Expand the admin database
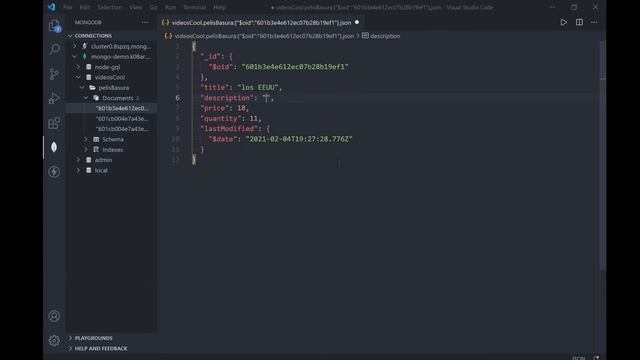The width and height of the screenshot is (640, 360). [x=78, y=160]
